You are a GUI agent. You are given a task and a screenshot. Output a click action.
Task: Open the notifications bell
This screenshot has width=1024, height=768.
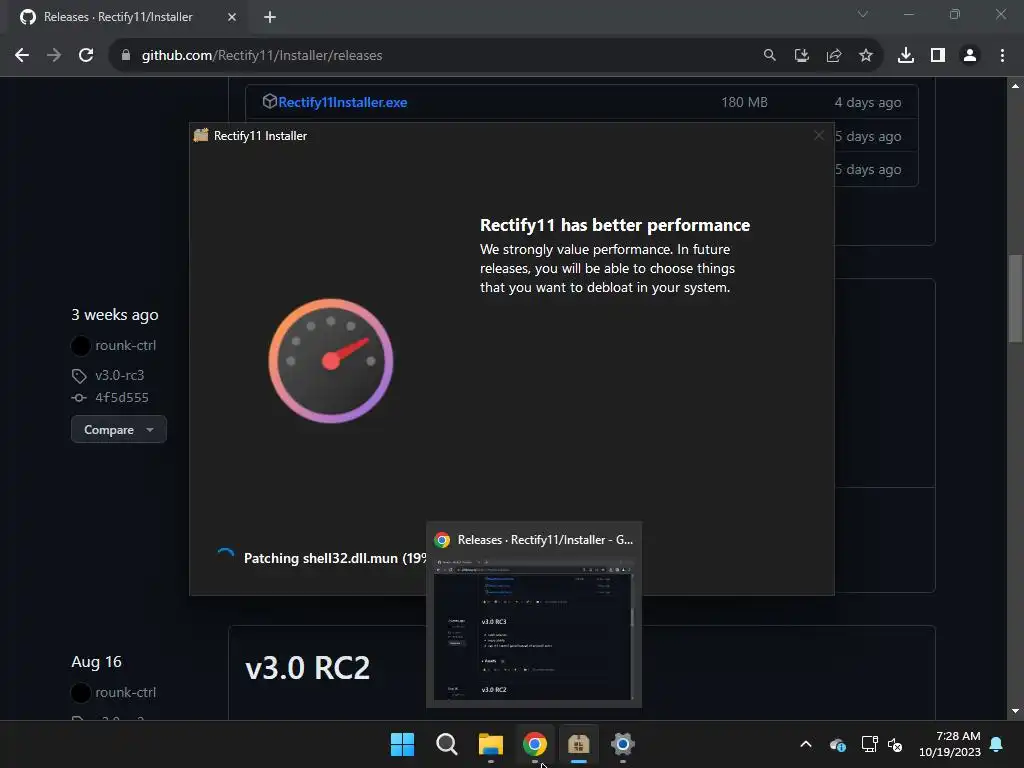996,744
